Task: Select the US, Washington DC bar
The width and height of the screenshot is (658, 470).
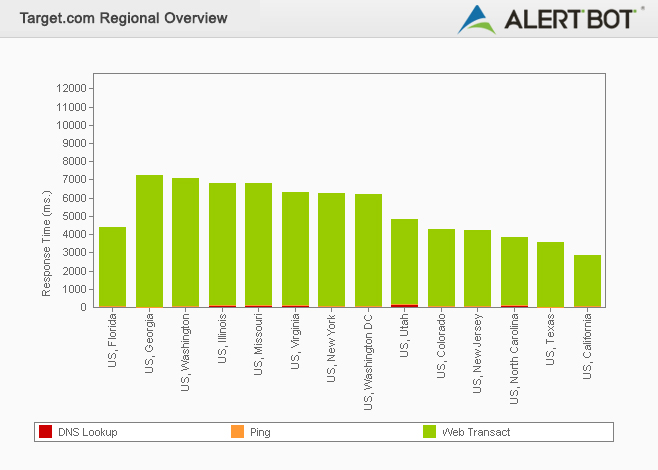Action: pos(368,251)
